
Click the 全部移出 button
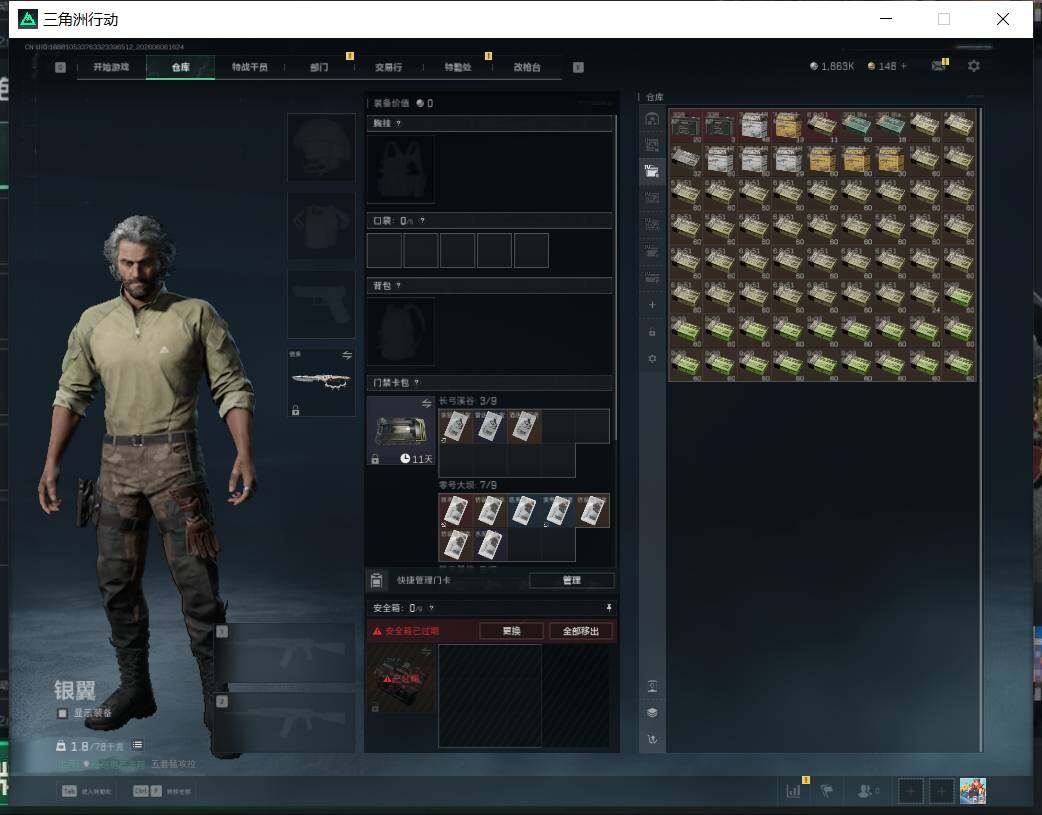pos(581,632)
